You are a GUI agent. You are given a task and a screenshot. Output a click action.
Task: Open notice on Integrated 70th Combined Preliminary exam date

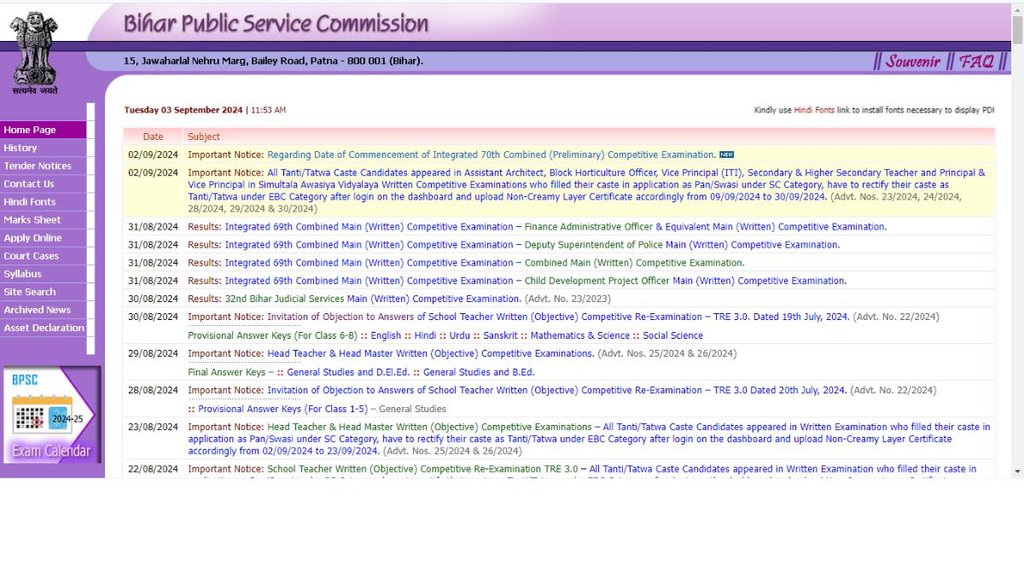491,155
